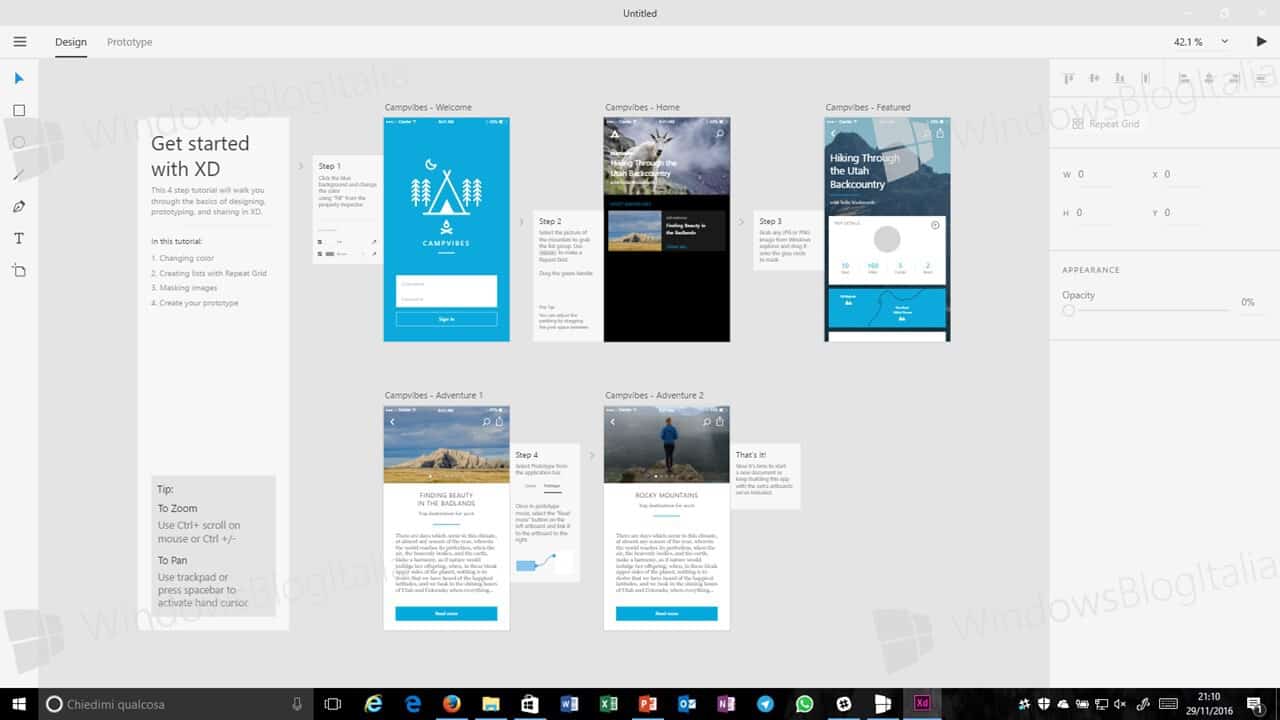Screen dimensions: 1280x720
Task: Click the Opacity 0% value
Action: [1247, 302]
